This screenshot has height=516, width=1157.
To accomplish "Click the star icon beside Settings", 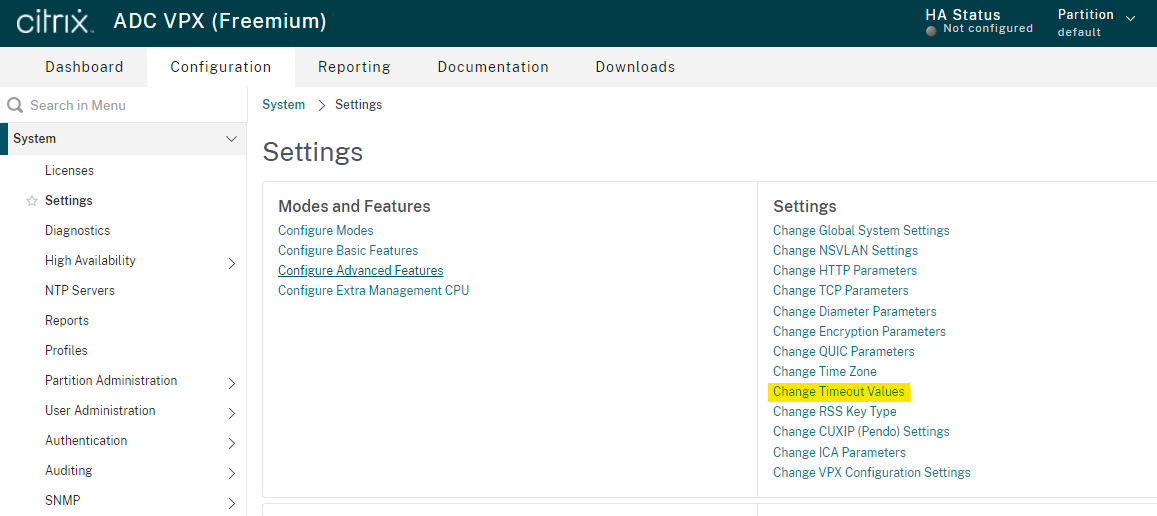I will point(32,201).
